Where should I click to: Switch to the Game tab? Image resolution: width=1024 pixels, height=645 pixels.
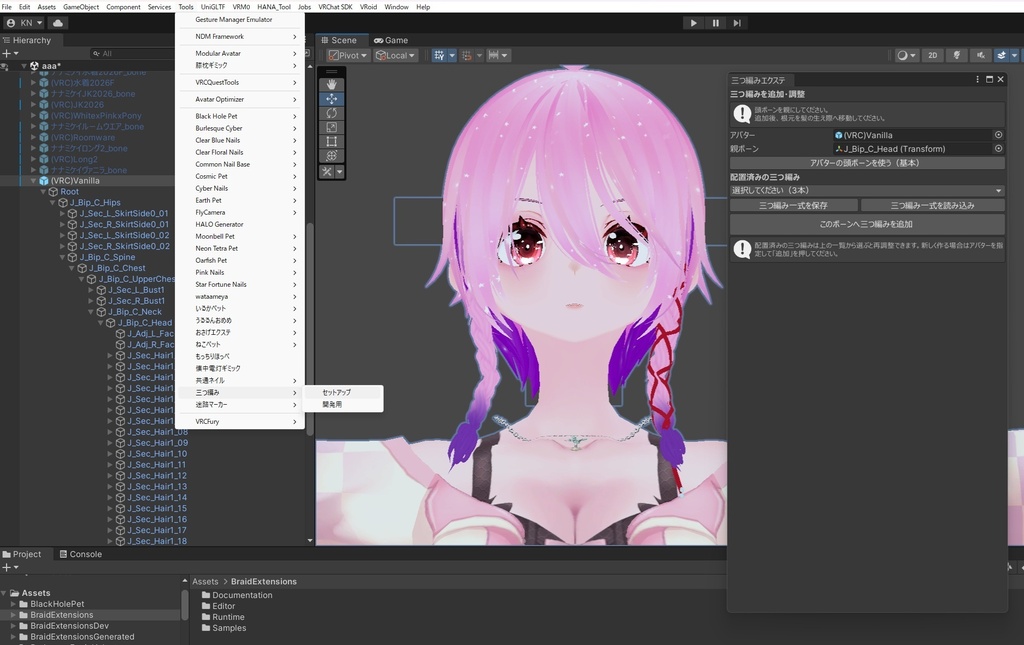pyautogui.click(x=391, y=40)
